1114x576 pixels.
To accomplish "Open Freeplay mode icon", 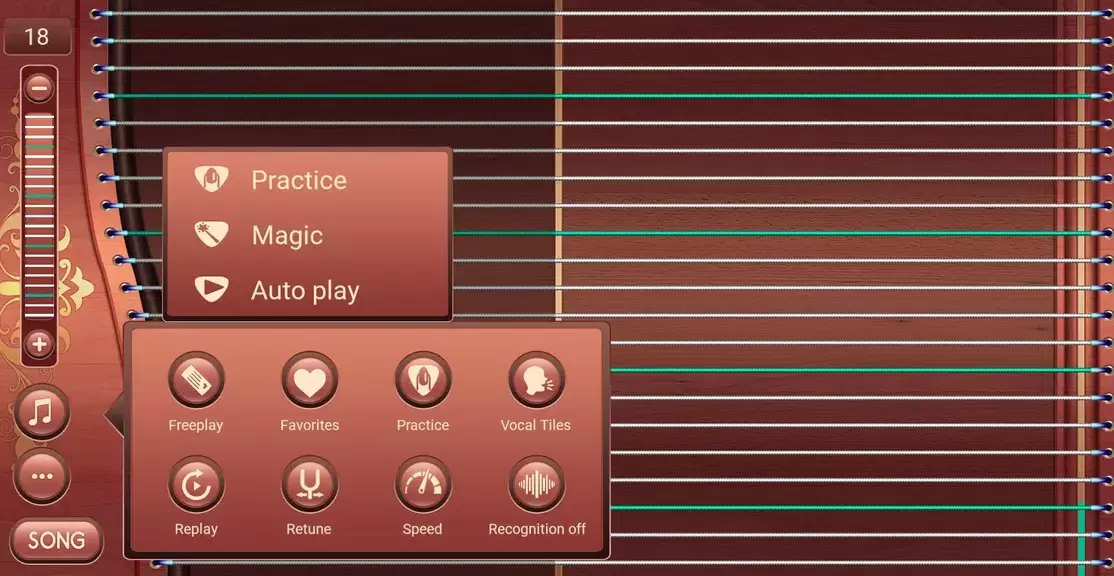I will [x=196, y=381].
